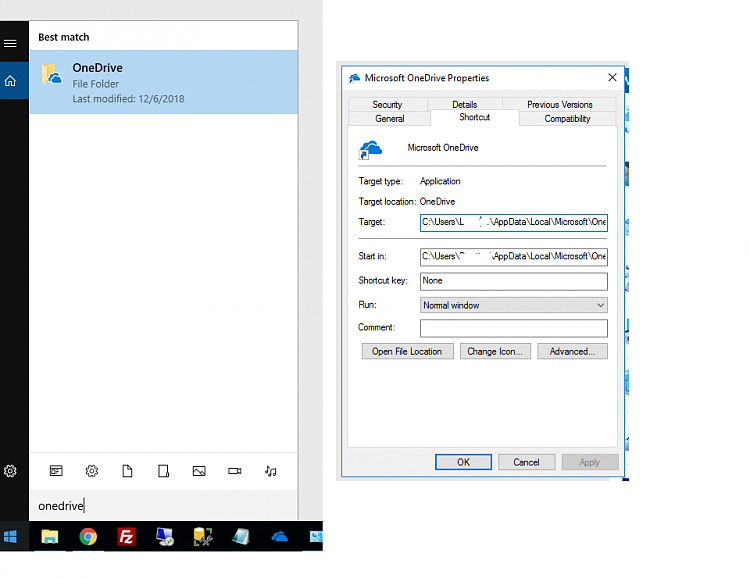The image size is (750, 578).
Task: Click OneDrive folder icon in best match
Action: point(52,74)
